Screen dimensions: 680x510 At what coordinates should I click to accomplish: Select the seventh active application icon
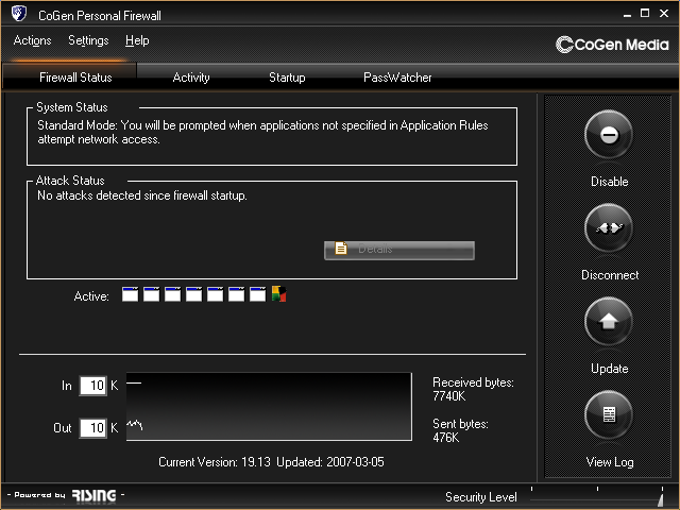click(x=258, y=294)
